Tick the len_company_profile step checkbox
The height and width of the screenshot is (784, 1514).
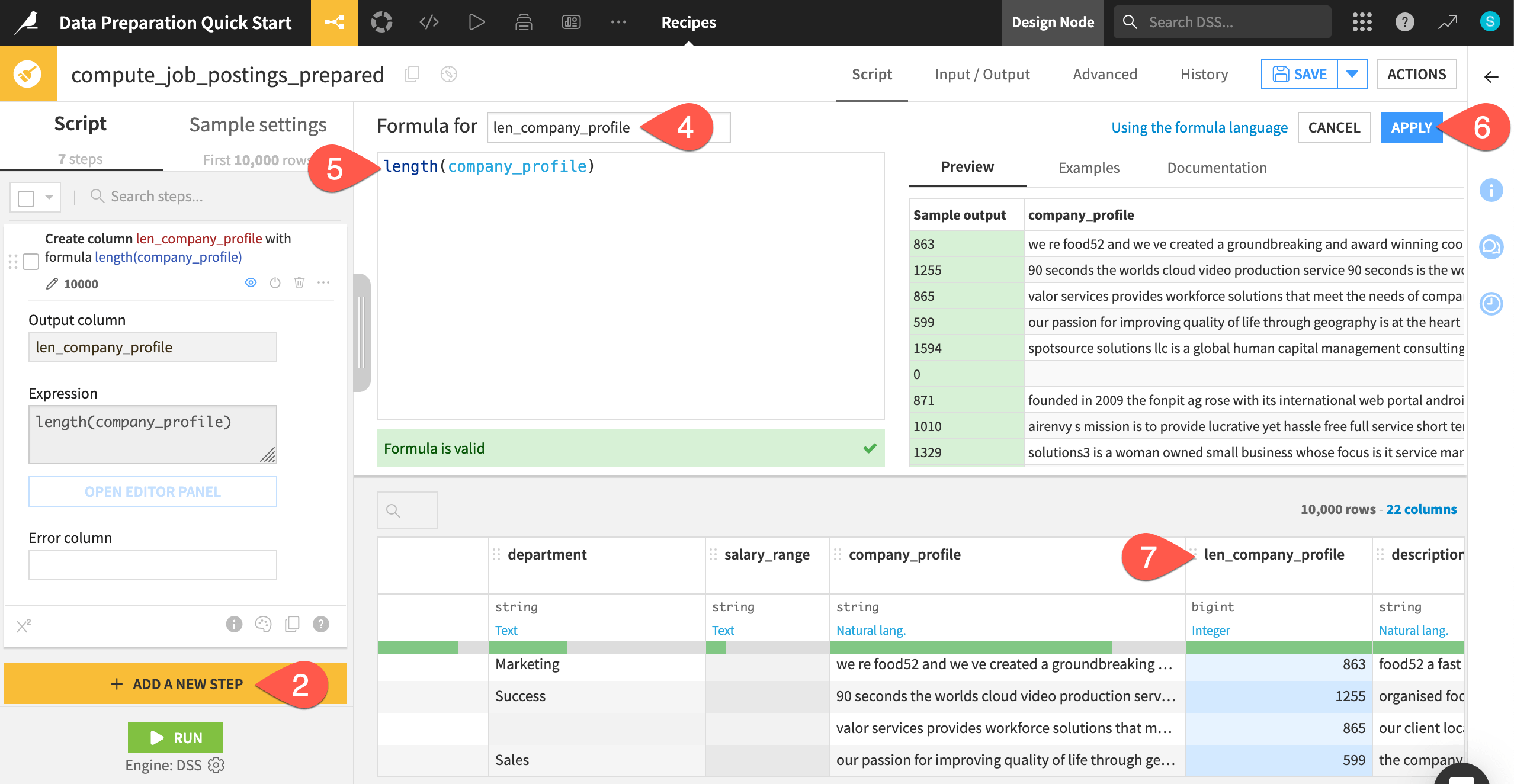click(x=31, y=262)
